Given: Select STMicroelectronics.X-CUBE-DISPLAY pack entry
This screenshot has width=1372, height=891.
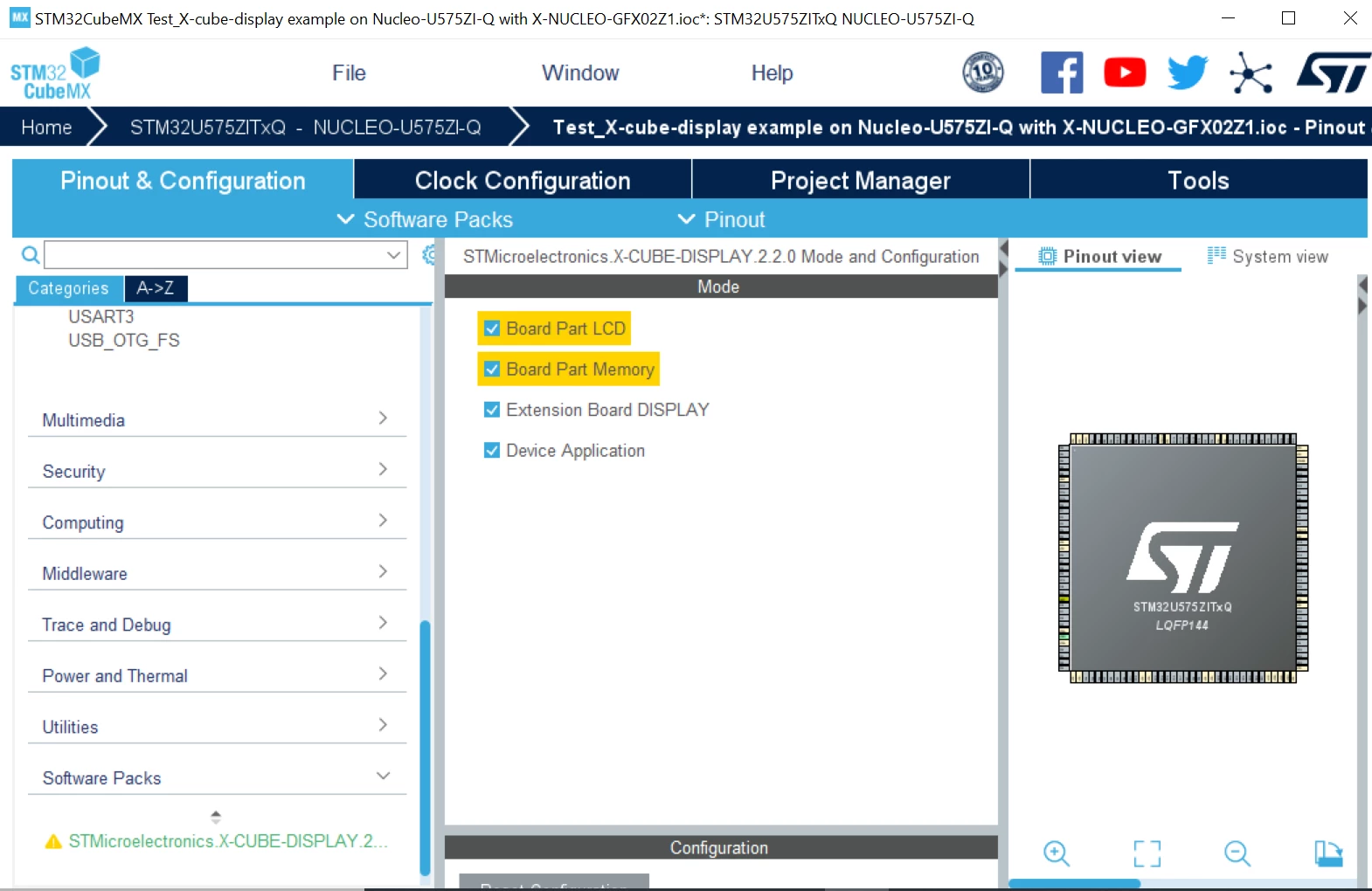Looking at the screenshot, I should click(x=229, y=841).
